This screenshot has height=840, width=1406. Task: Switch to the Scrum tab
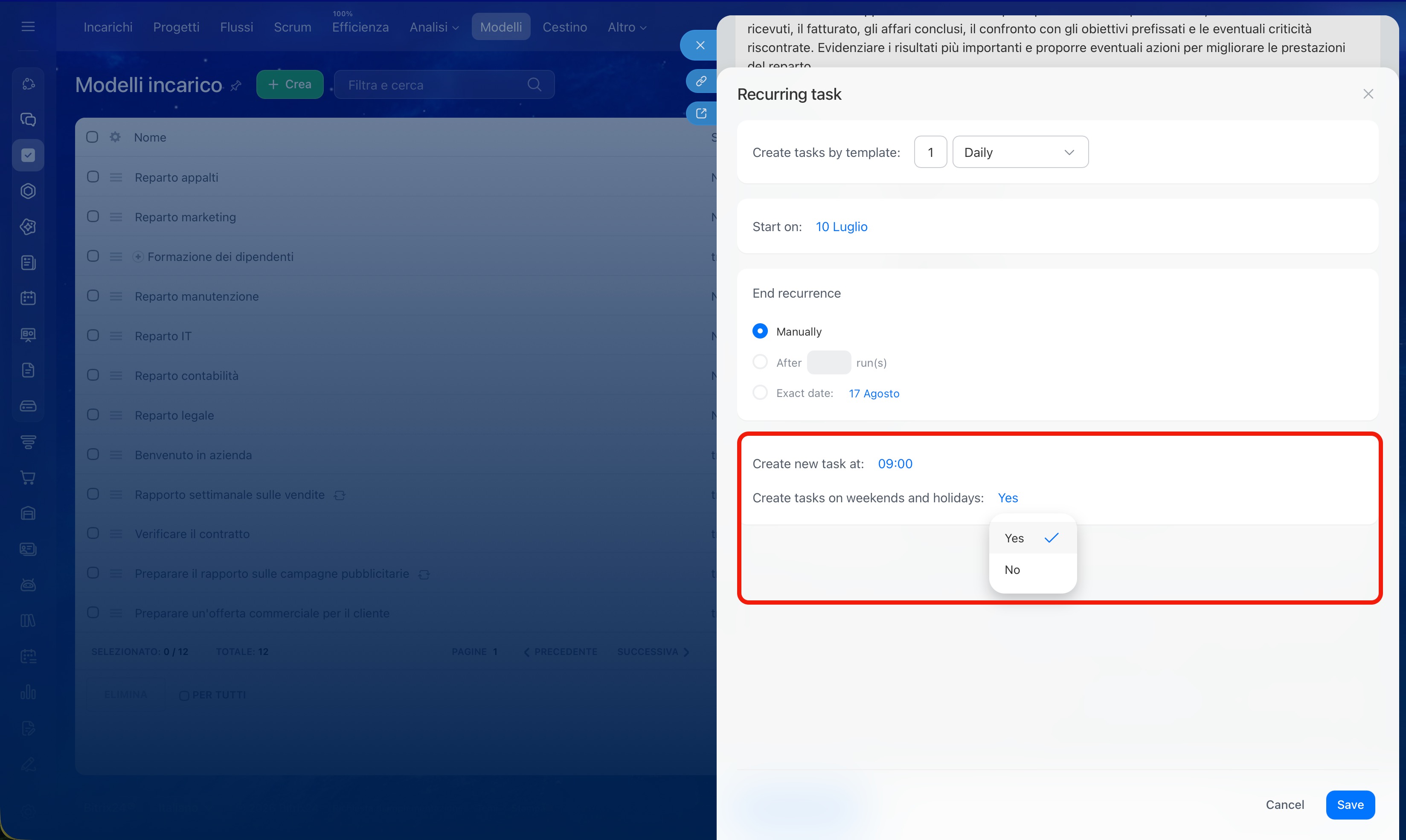click(292, 27)
